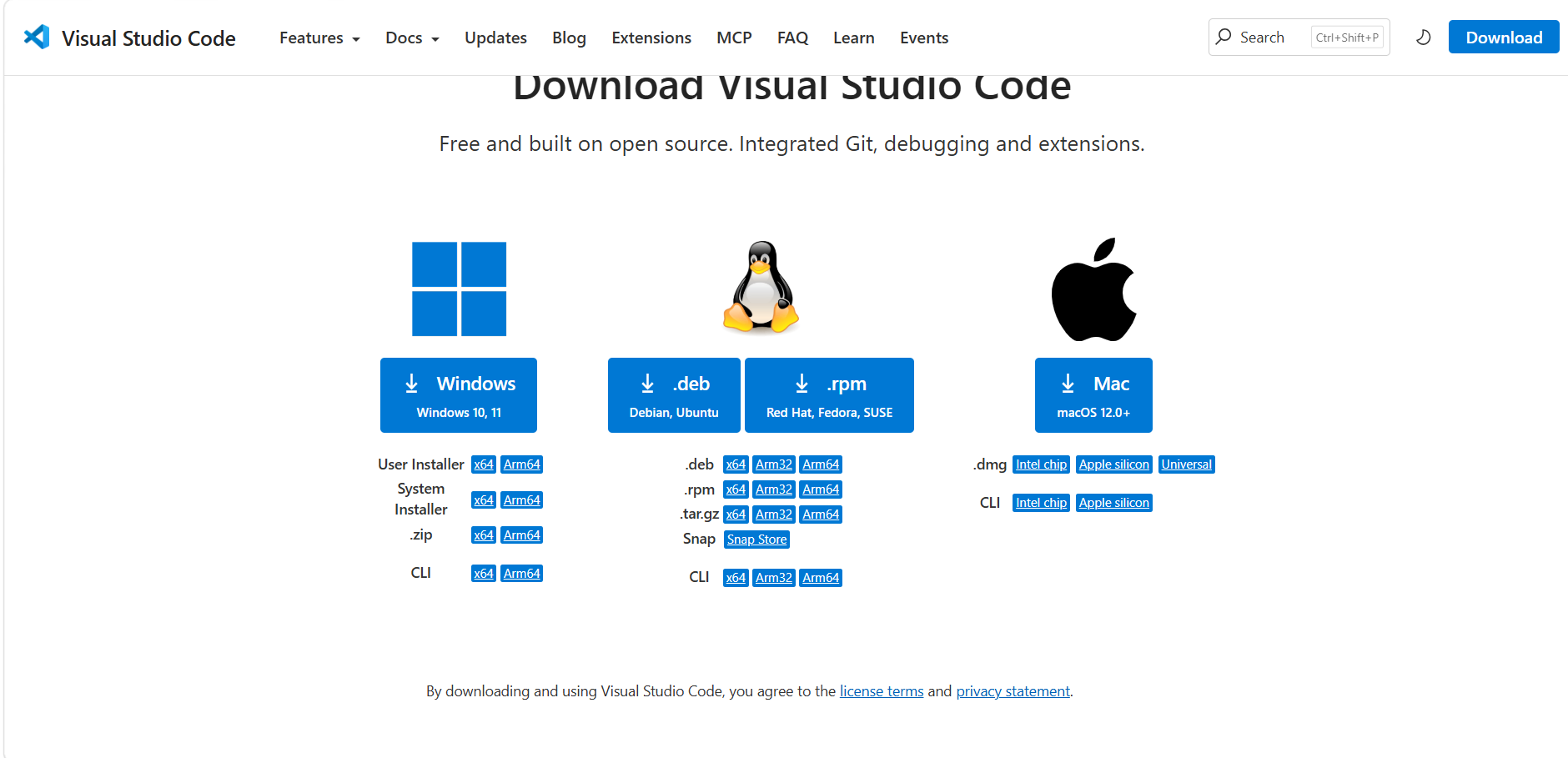Select Linux .tar.gz Arm64 link

click(821, 515)
